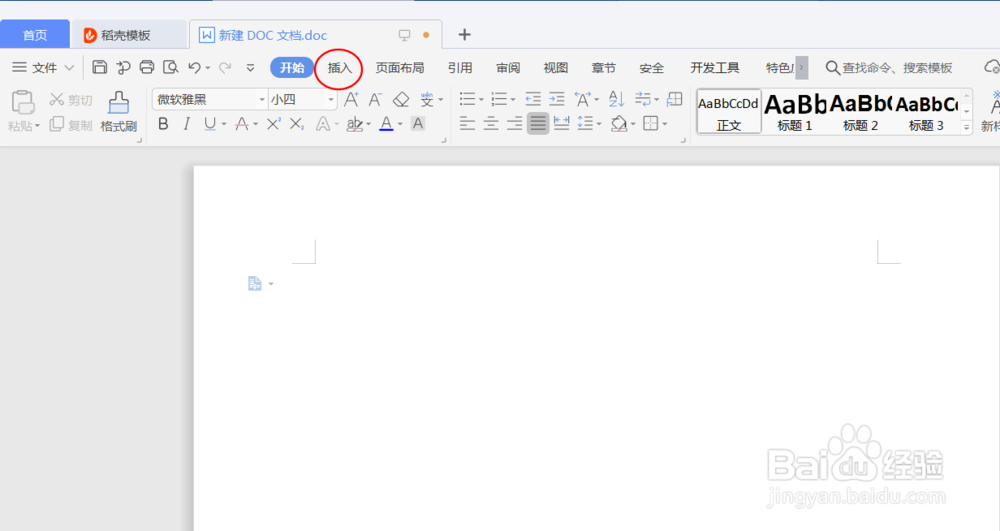Toggle Italic formatting
Image resolution: width=1000 pixels, height=531 pixels.
click(x=186, y=124)
